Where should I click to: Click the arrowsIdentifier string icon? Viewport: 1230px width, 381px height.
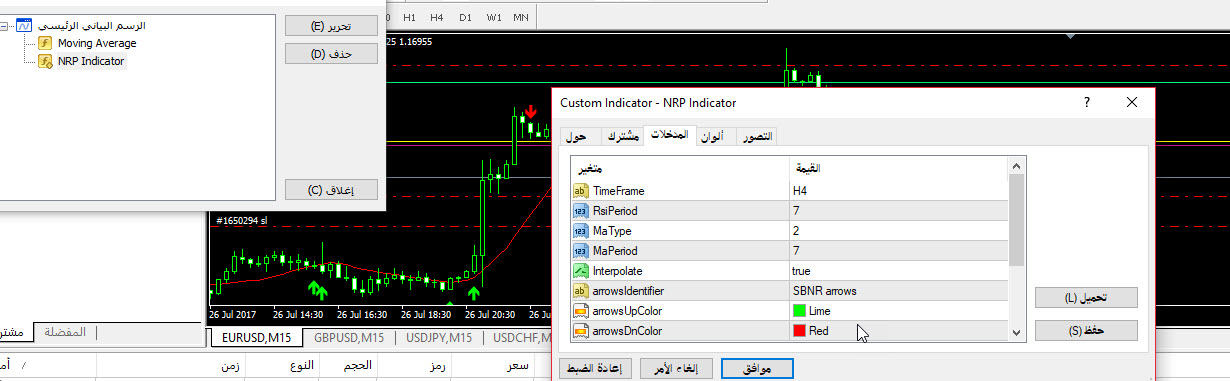[x=581, y=290]
